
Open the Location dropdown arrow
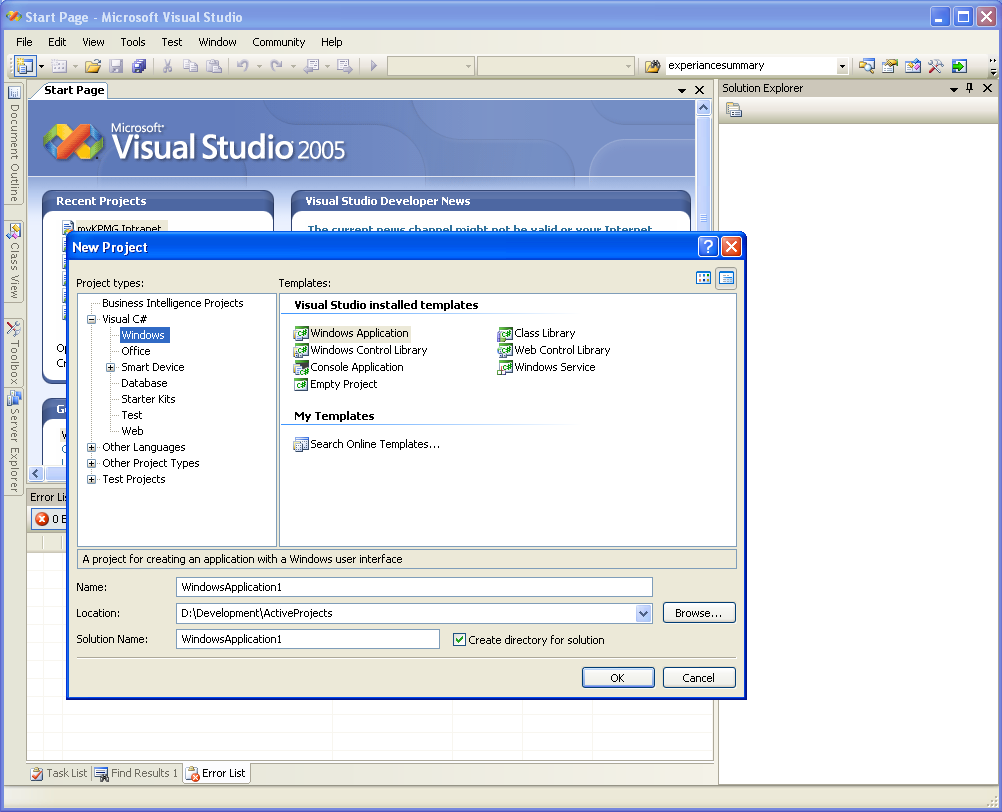coord(644,613)
